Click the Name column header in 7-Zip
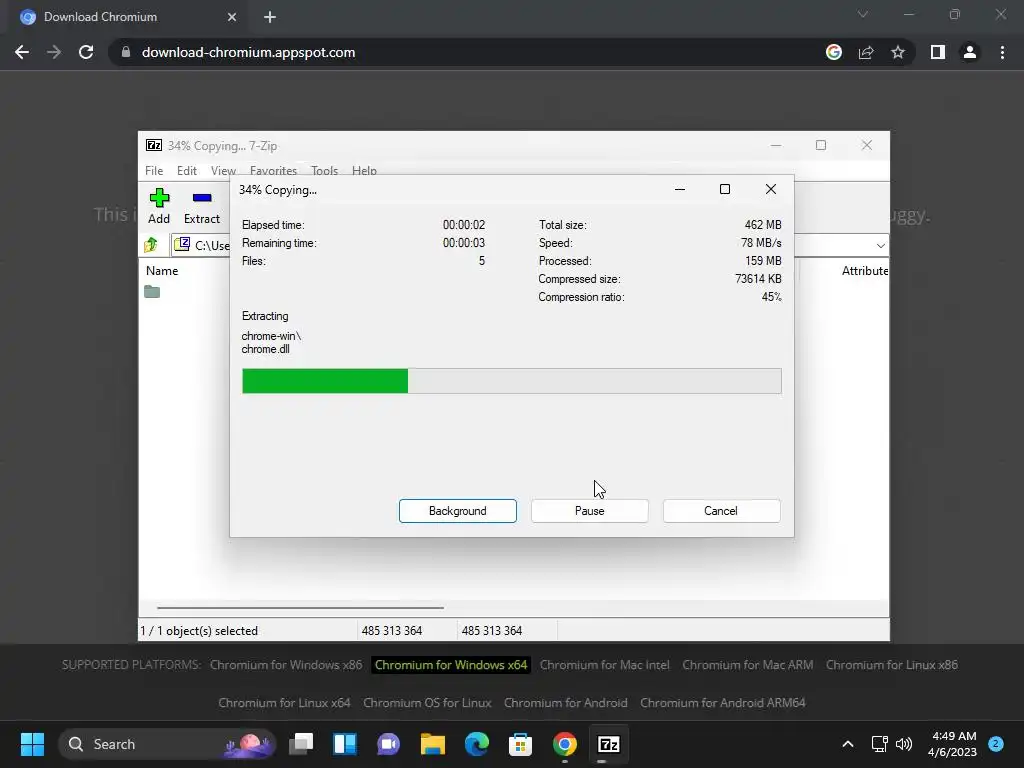 tap(162, 270)
